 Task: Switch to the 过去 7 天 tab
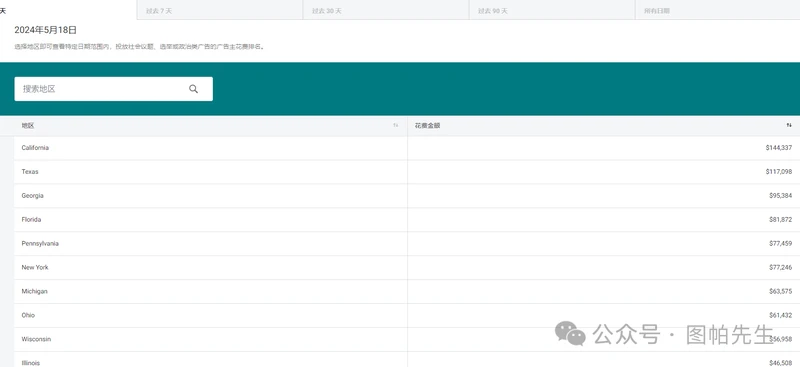tap(220, 10)
